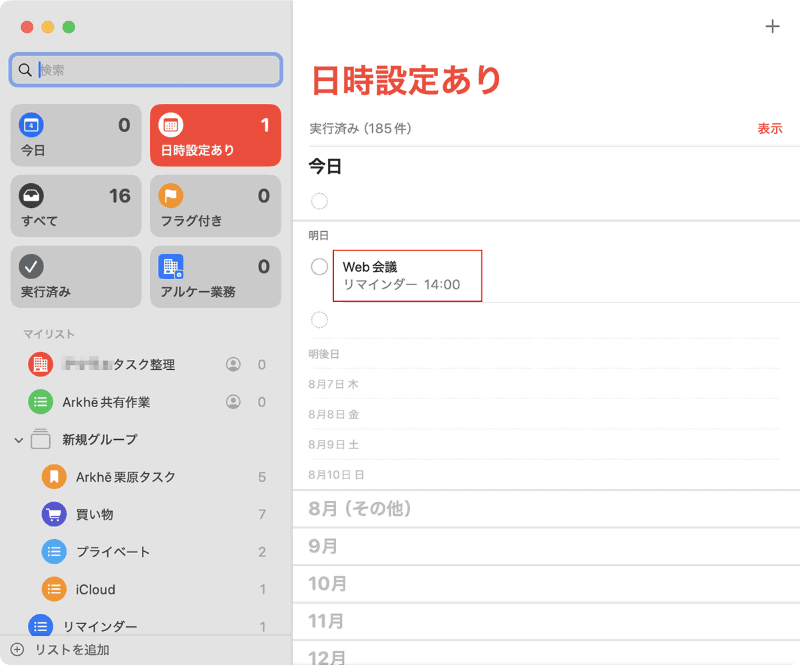Open the すべて tray icon tile
This screenshot has height=665, width=800.
76,206
